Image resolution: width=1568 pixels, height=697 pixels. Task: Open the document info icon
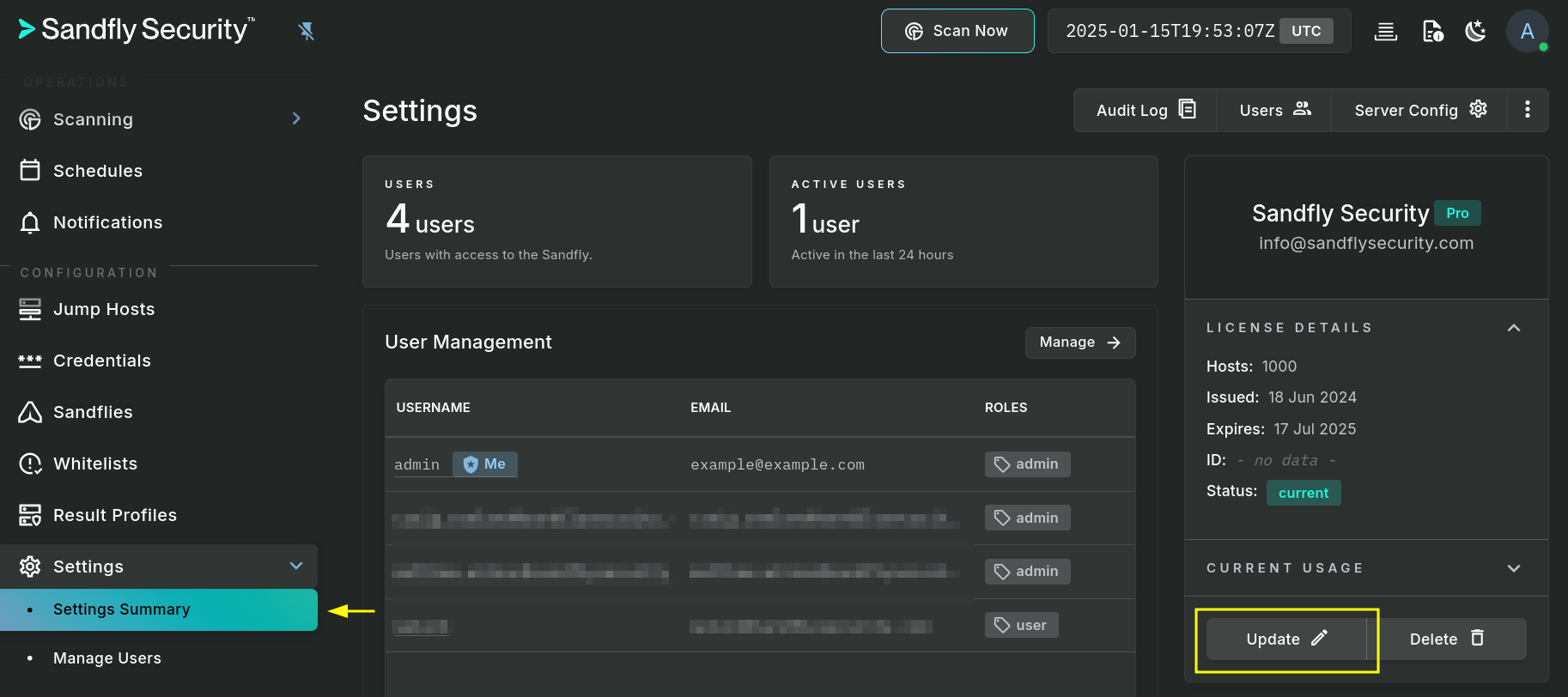click(1432, 32)
